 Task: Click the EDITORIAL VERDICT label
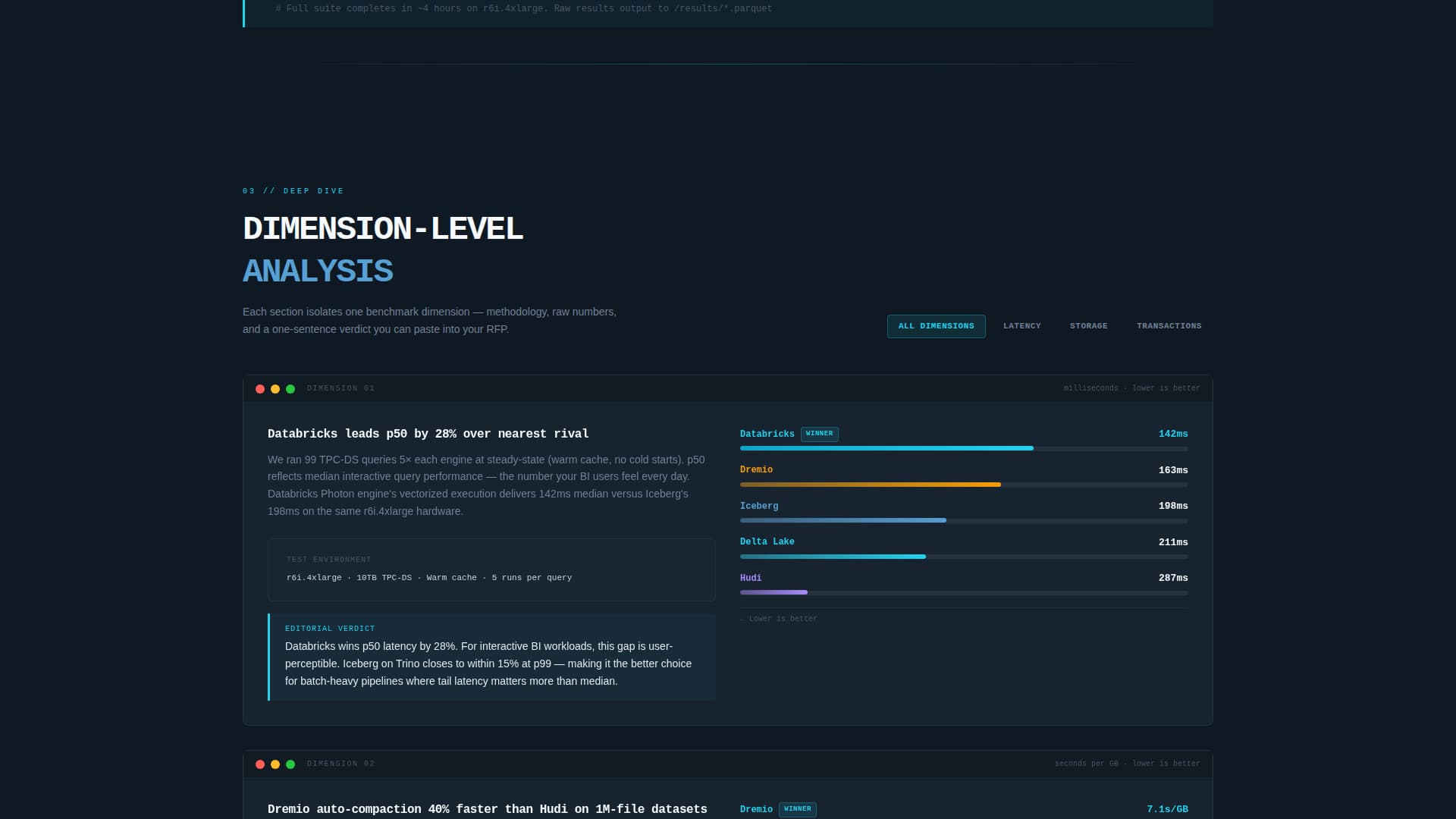[330, 629]
